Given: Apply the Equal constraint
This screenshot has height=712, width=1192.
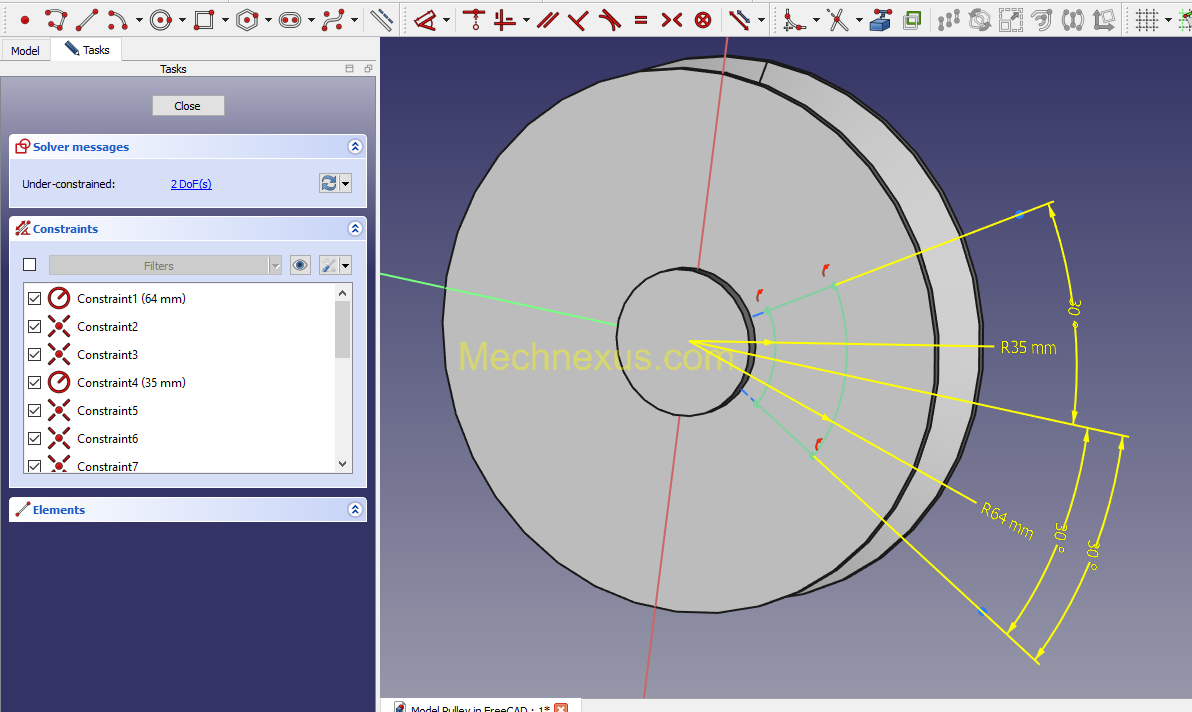Looking at the screenshot, I should click(x=641, y=20).
